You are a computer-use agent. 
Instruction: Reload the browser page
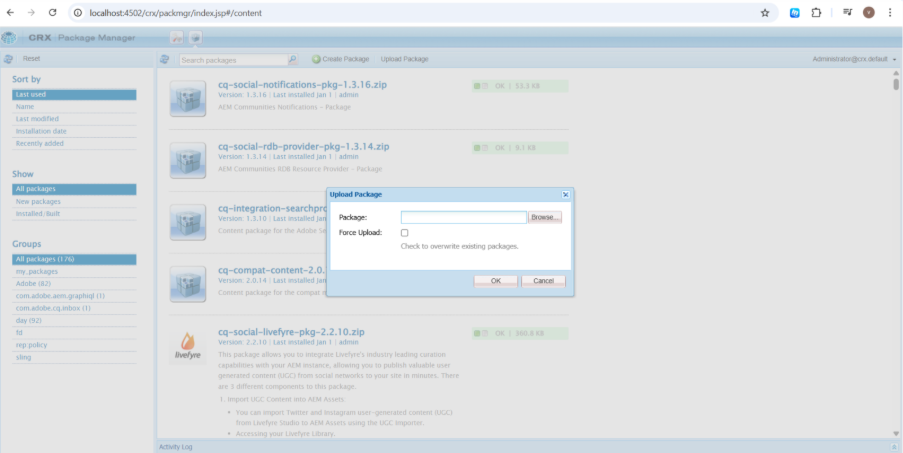[52, 13]
